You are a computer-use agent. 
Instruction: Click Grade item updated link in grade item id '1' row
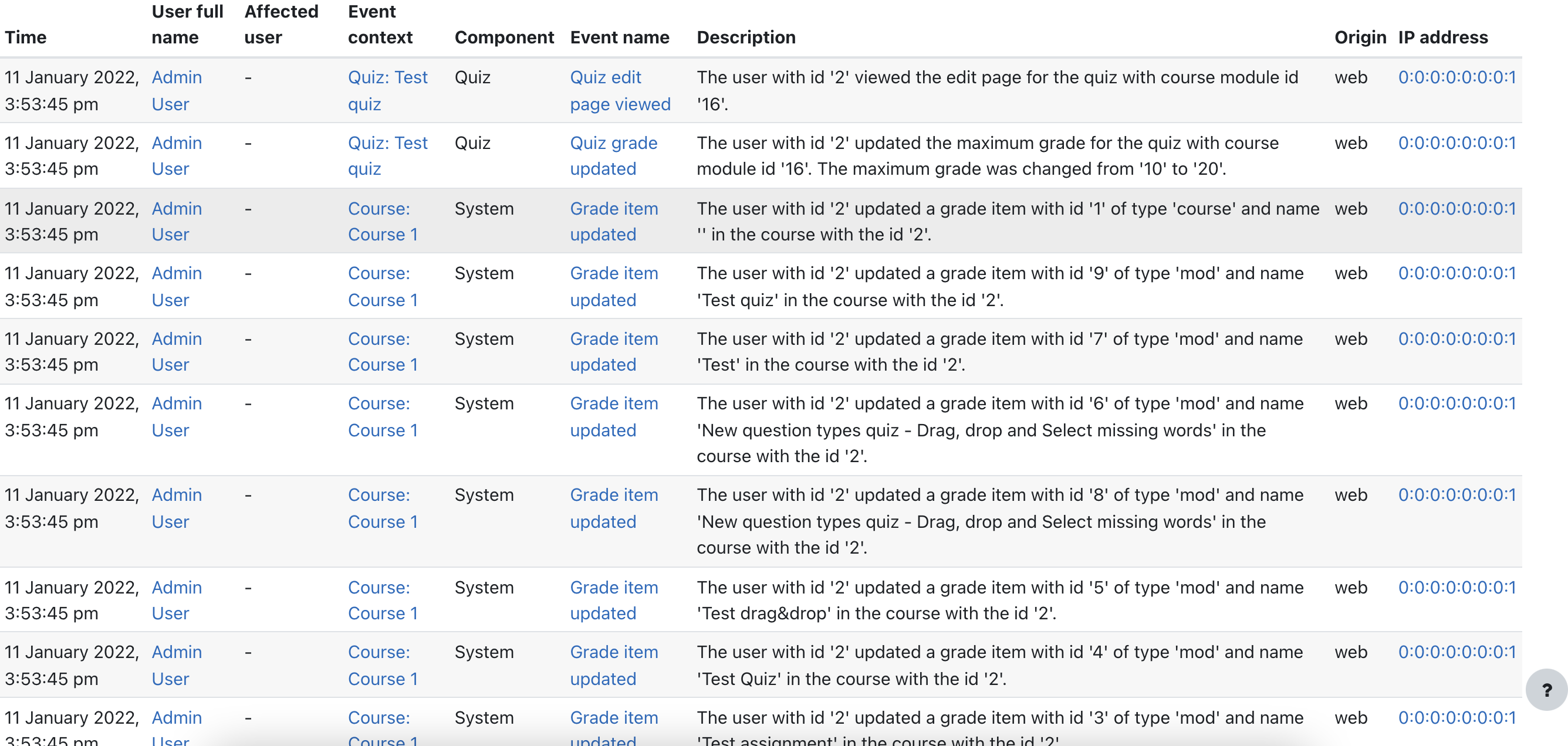(x=614, y=222)
